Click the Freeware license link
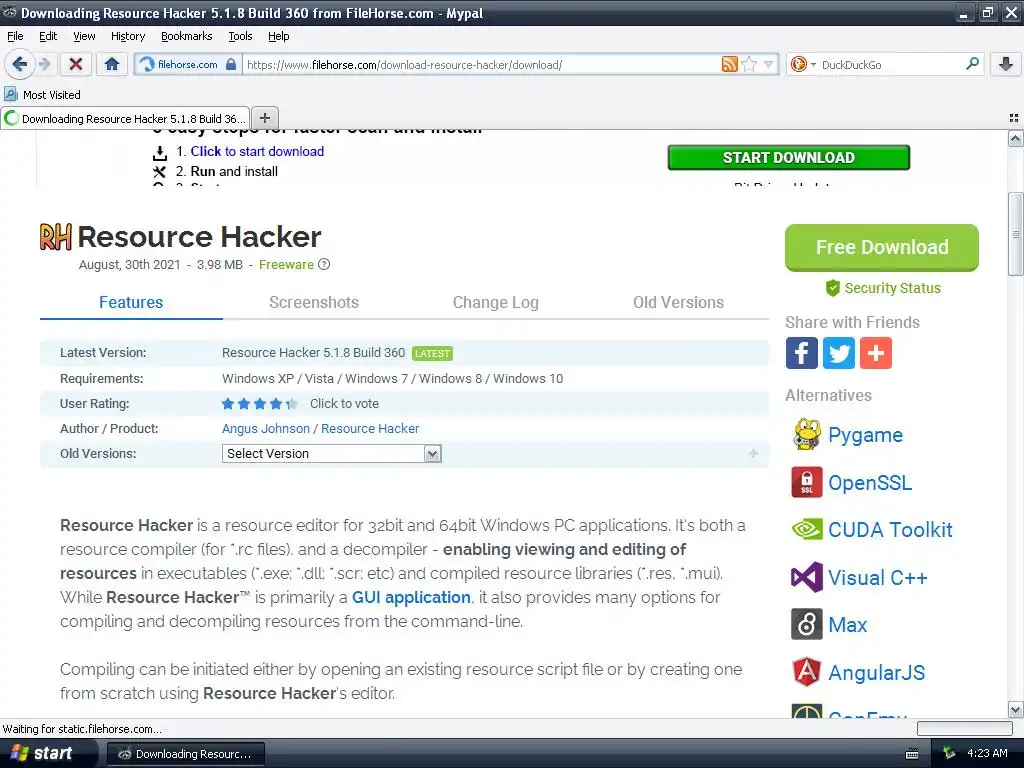1024x768 pixels. pyautogui.click(x=286, y=264)
